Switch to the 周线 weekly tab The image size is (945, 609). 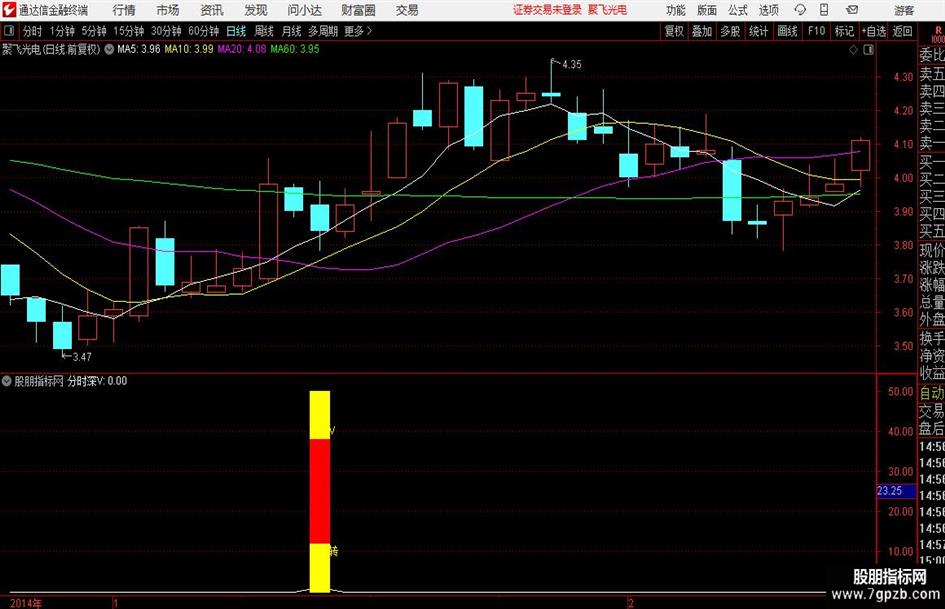[264, 31]
